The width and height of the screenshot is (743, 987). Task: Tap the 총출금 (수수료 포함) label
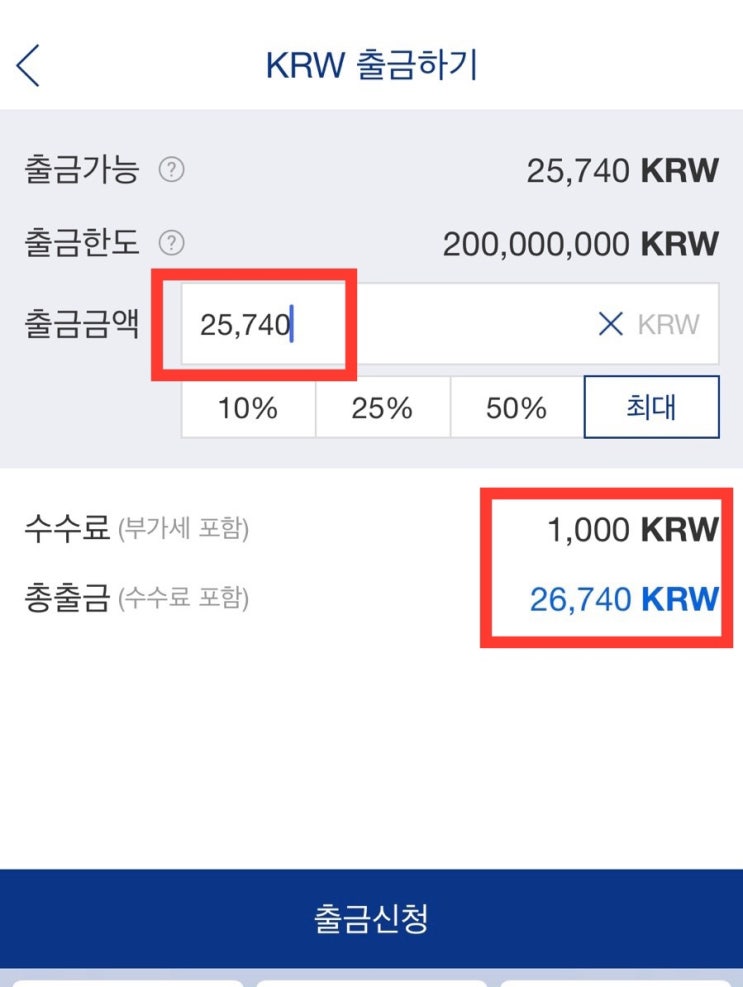pyautogui.click(x=136, y=599)
